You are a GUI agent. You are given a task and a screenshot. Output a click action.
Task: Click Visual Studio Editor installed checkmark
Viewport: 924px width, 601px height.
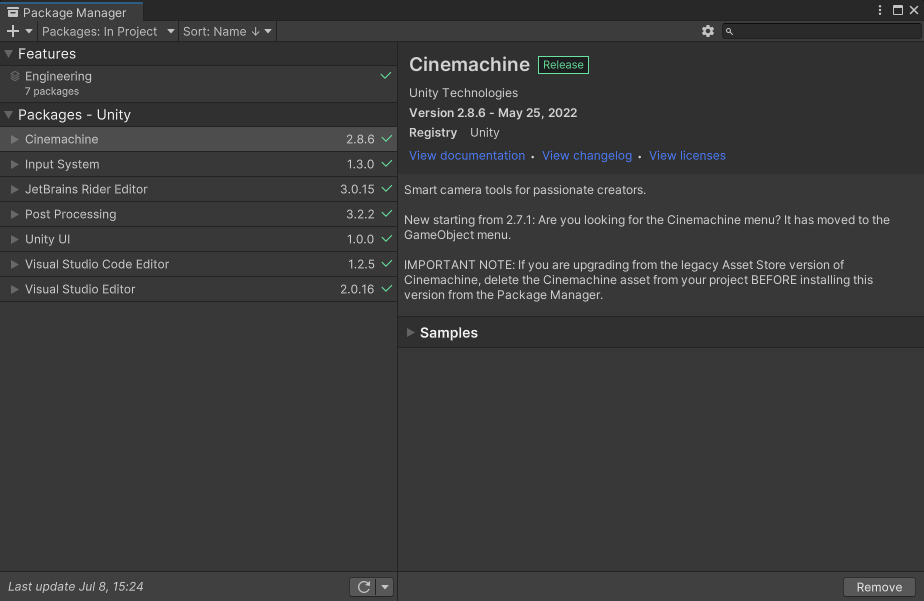coord(387,289)
